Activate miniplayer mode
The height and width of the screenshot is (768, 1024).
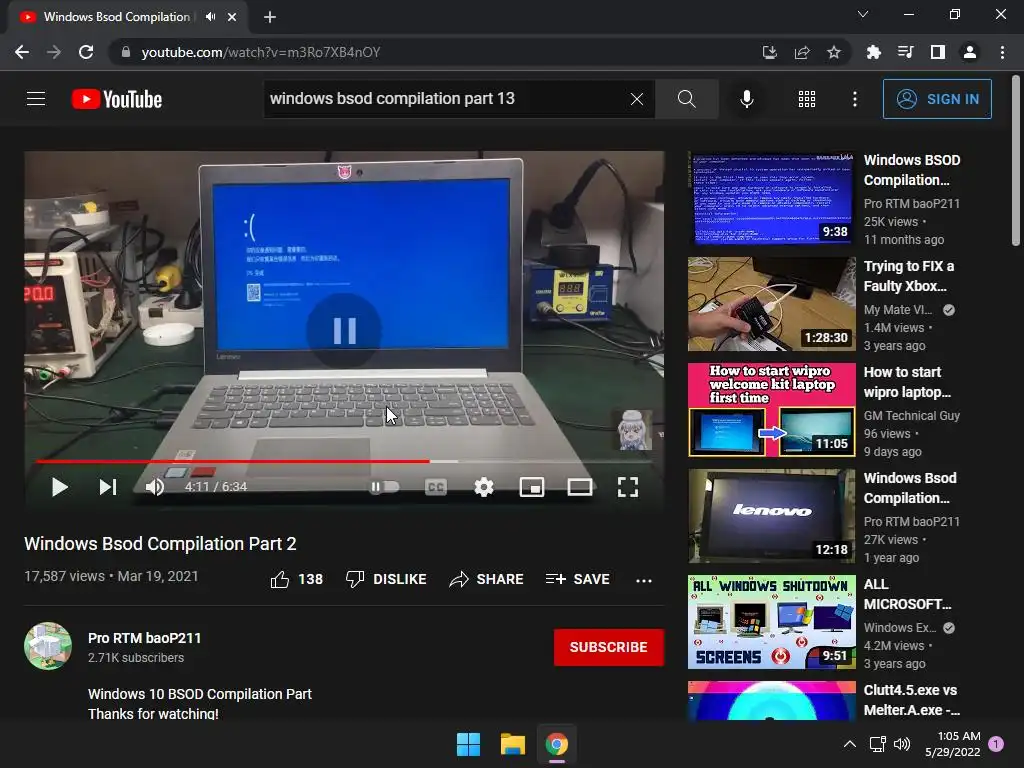click(532, 487)
